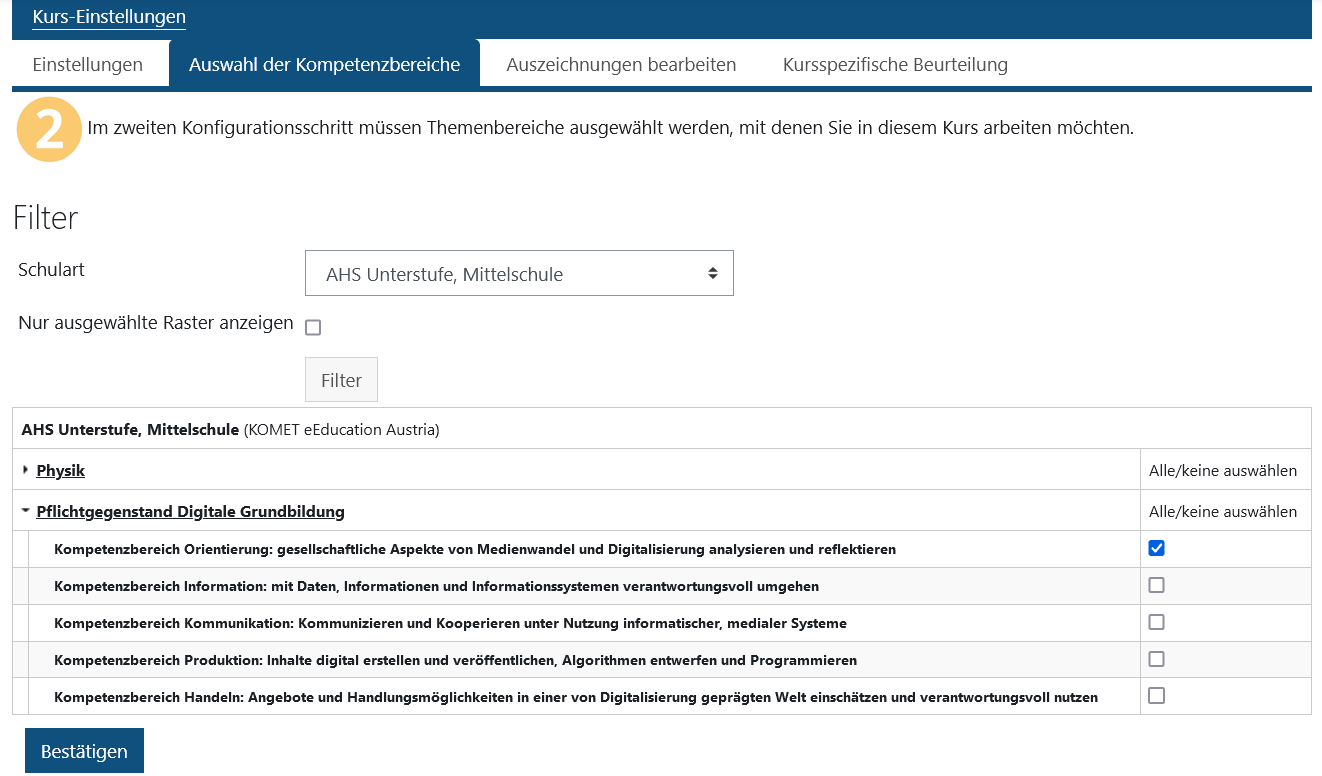Image resolution: width=1322 pixels, height=776 pixels.
Task: Switch to the Kursspezifische Beurteilung tab
Action: click(x=895, y=64)
